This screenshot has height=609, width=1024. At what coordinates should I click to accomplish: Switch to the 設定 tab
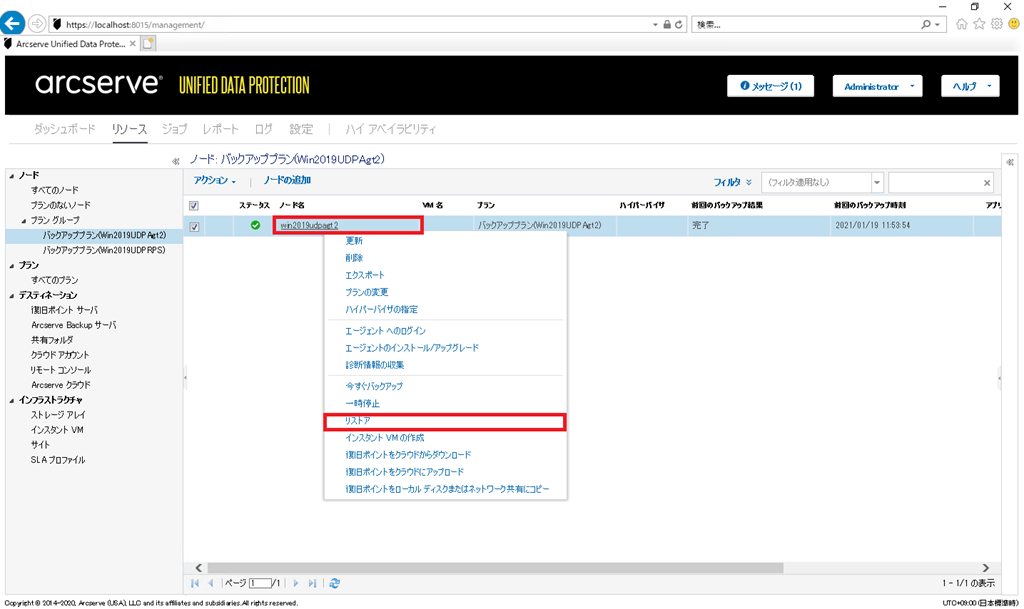(301, 129)
